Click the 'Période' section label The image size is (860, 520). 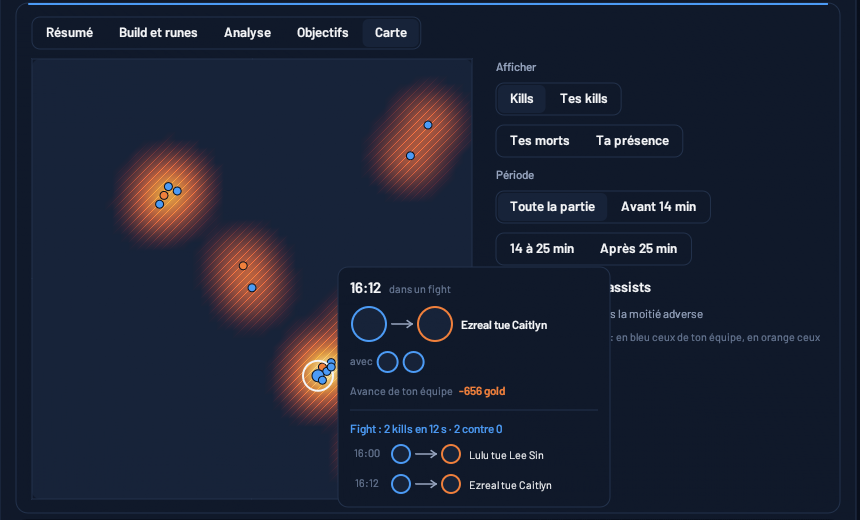coord(515,176)
